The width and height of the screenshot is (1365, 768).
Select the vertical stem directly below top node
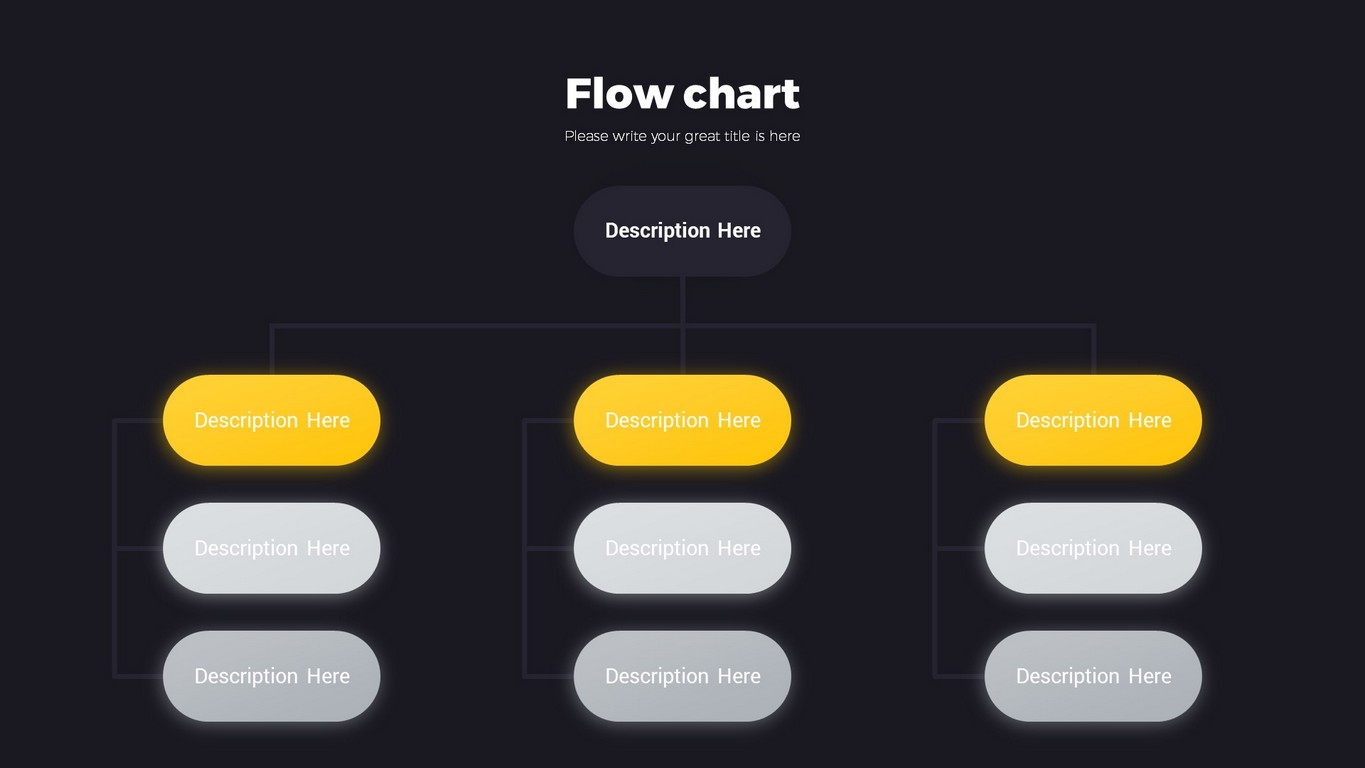point(682,299)
